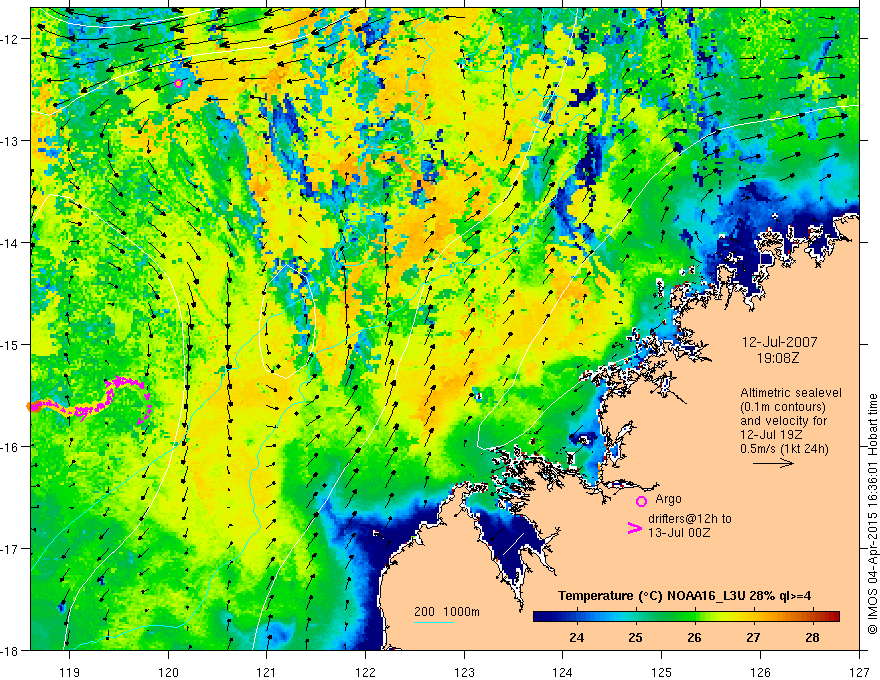
Task: Click the longitude axis label '124'
Action: (x=563, y=672)
